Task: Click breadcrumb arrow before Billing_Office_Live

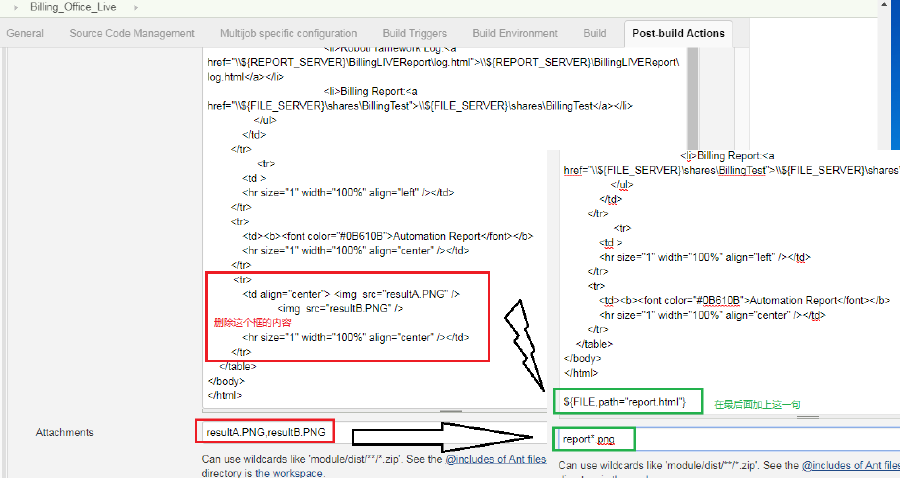Action: coord(16,7)
